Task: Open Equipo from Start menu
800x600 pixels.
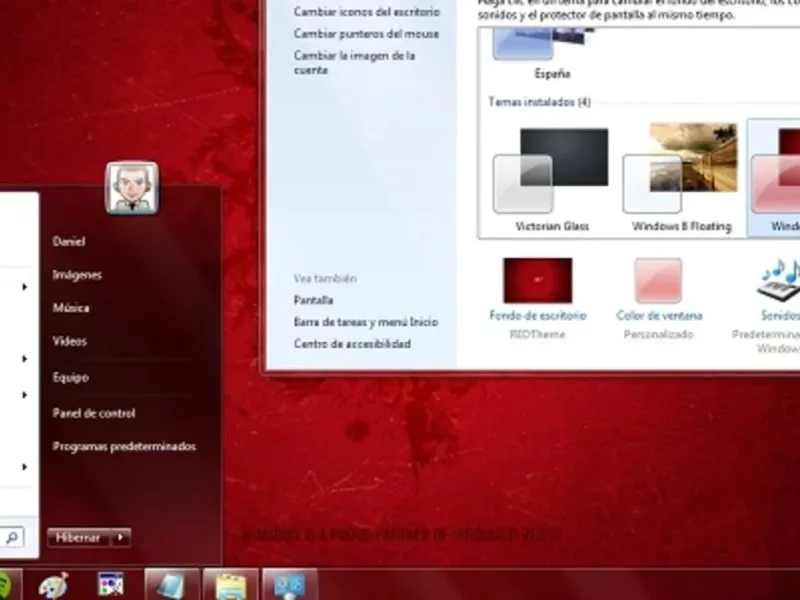Action: [x=71, y=378]
